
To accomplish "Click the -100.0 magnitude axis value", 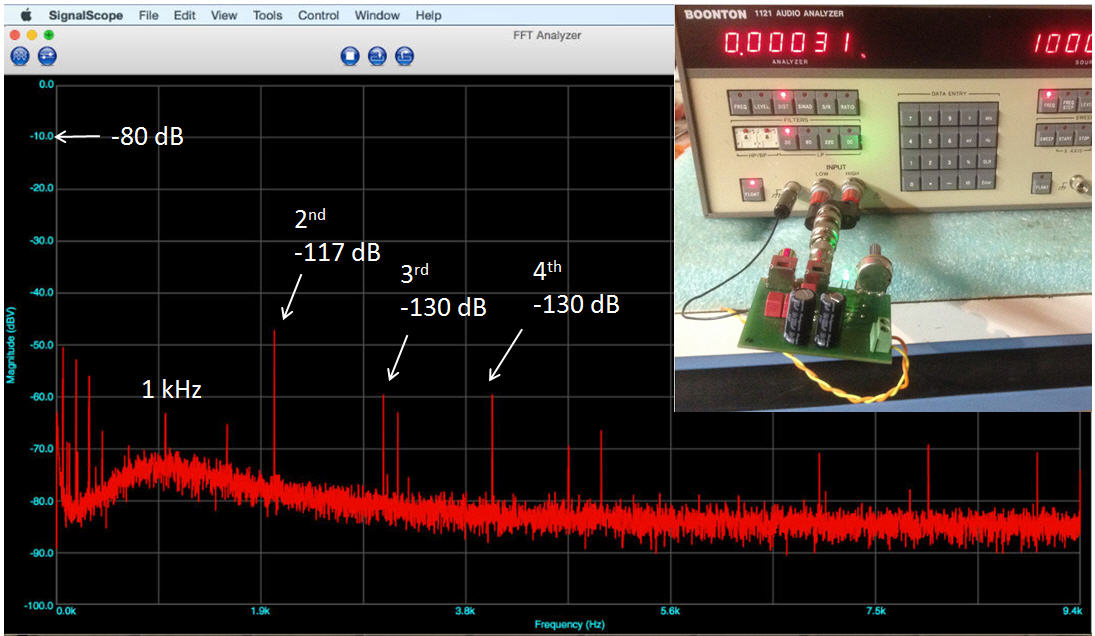I will (x=39, y=605).
